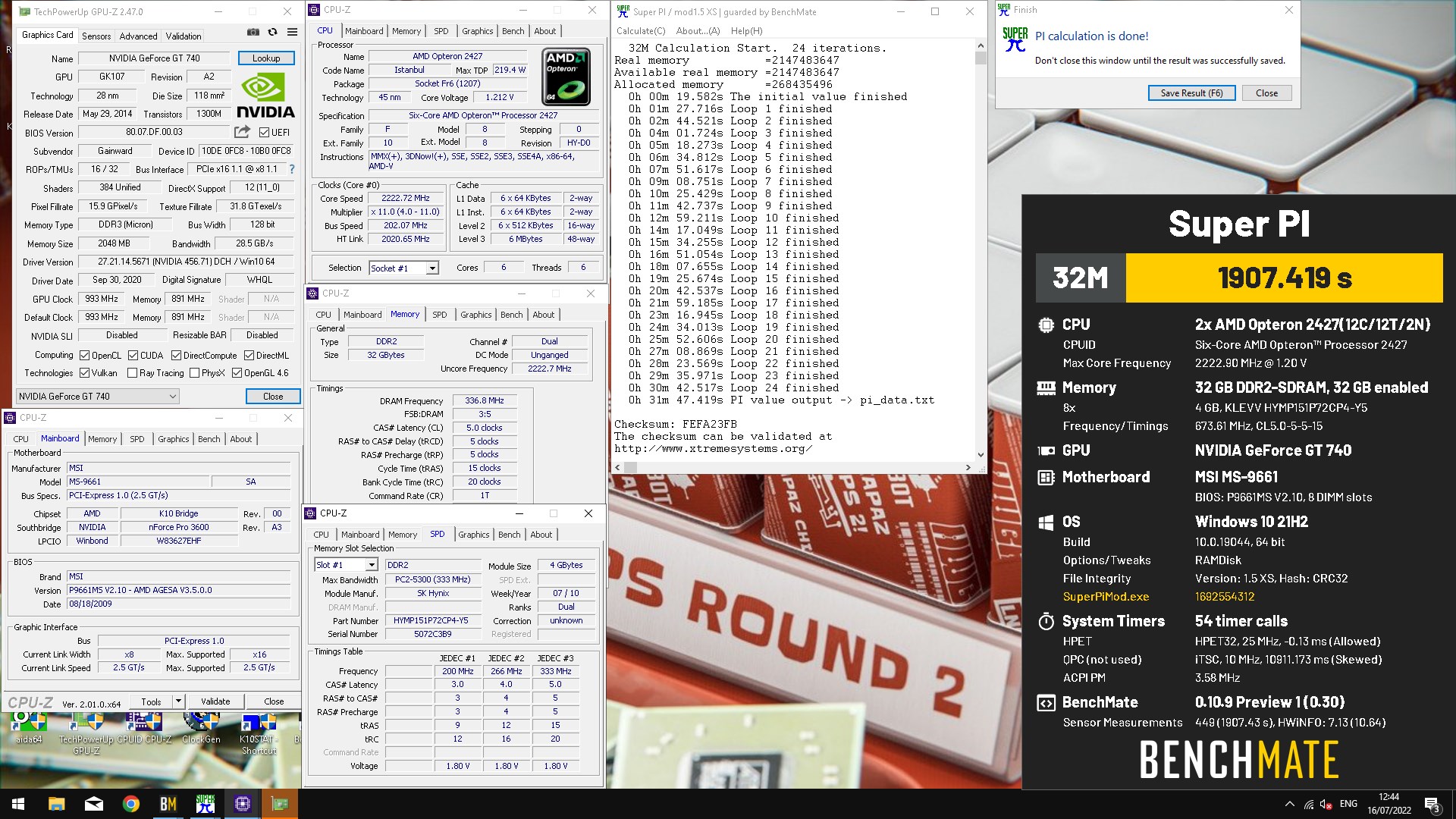The image size is (1456, 819).
Task: Open the notification center
Action: 1432,804
